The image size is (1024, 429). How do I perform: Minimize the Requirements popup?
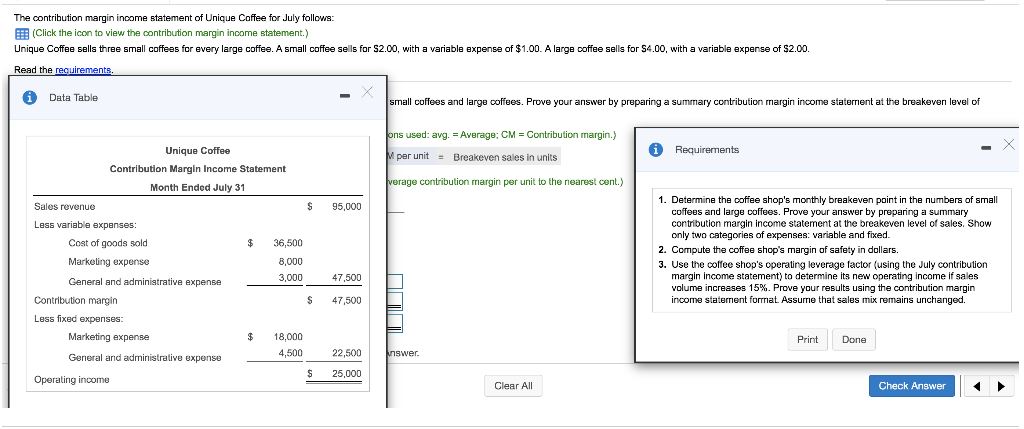point(986,149)
